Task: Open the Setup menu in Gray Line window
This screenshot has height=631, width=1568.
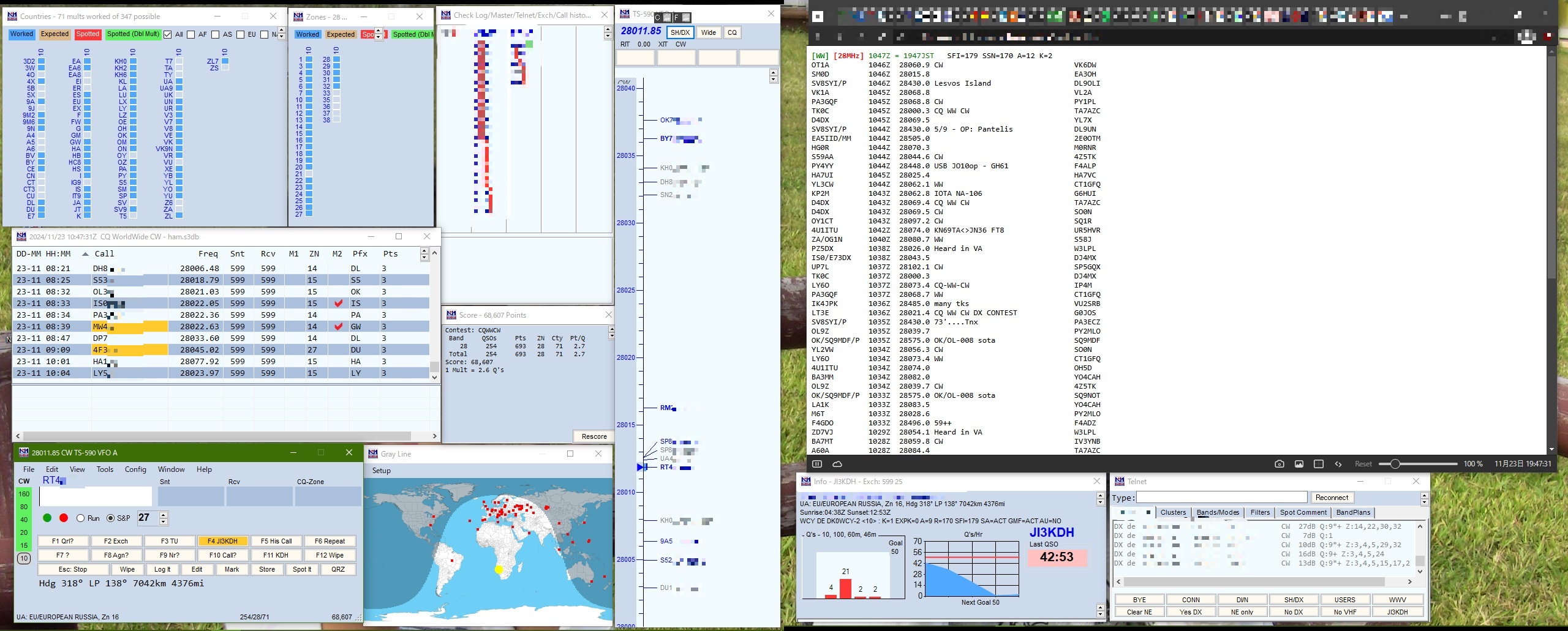Action: (381, 471)
